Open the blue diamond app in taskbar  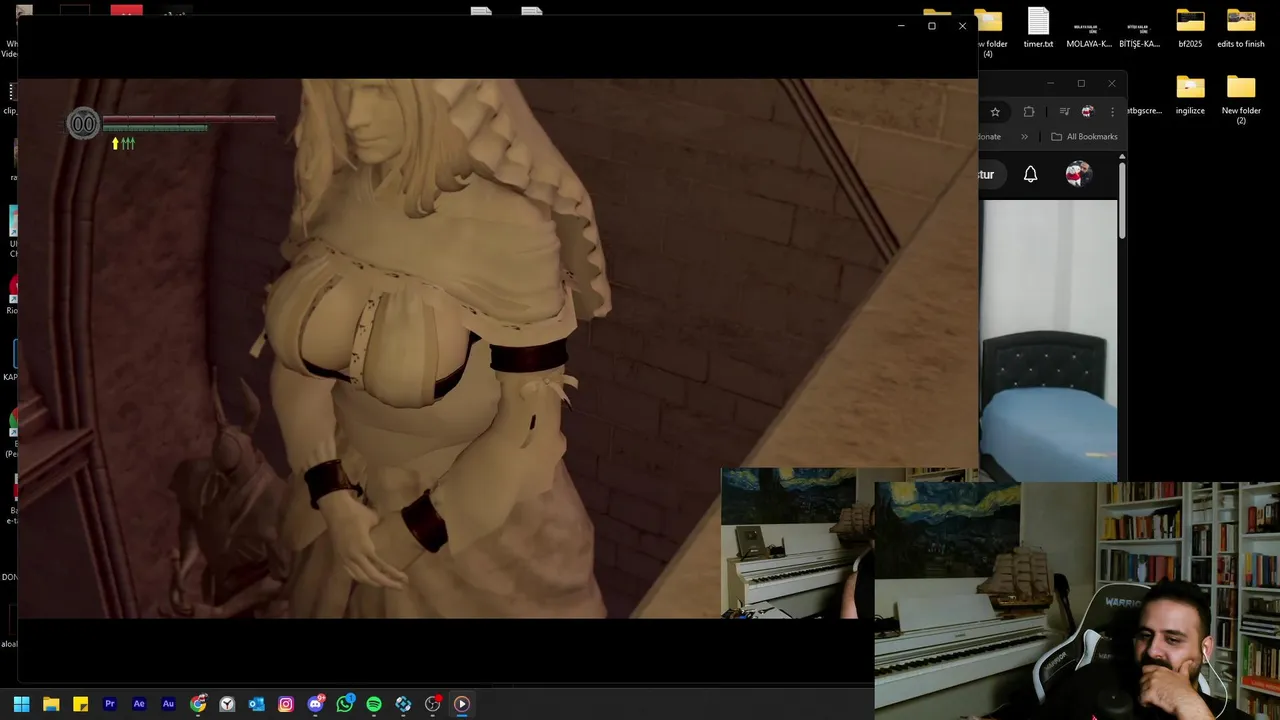[x=403, y=704]
